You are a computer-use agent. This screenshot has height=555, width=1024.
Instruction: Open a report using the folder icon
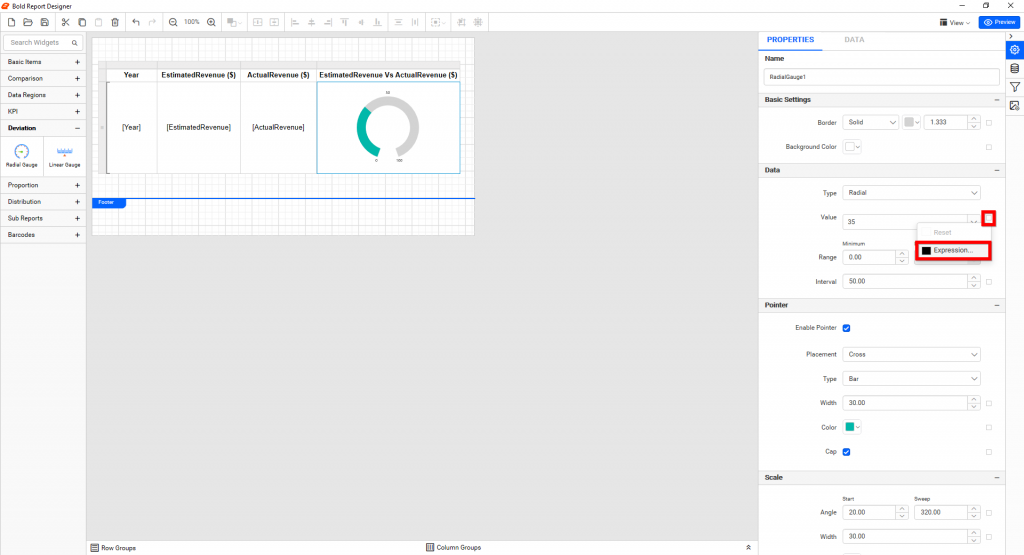tap(27, 22)
